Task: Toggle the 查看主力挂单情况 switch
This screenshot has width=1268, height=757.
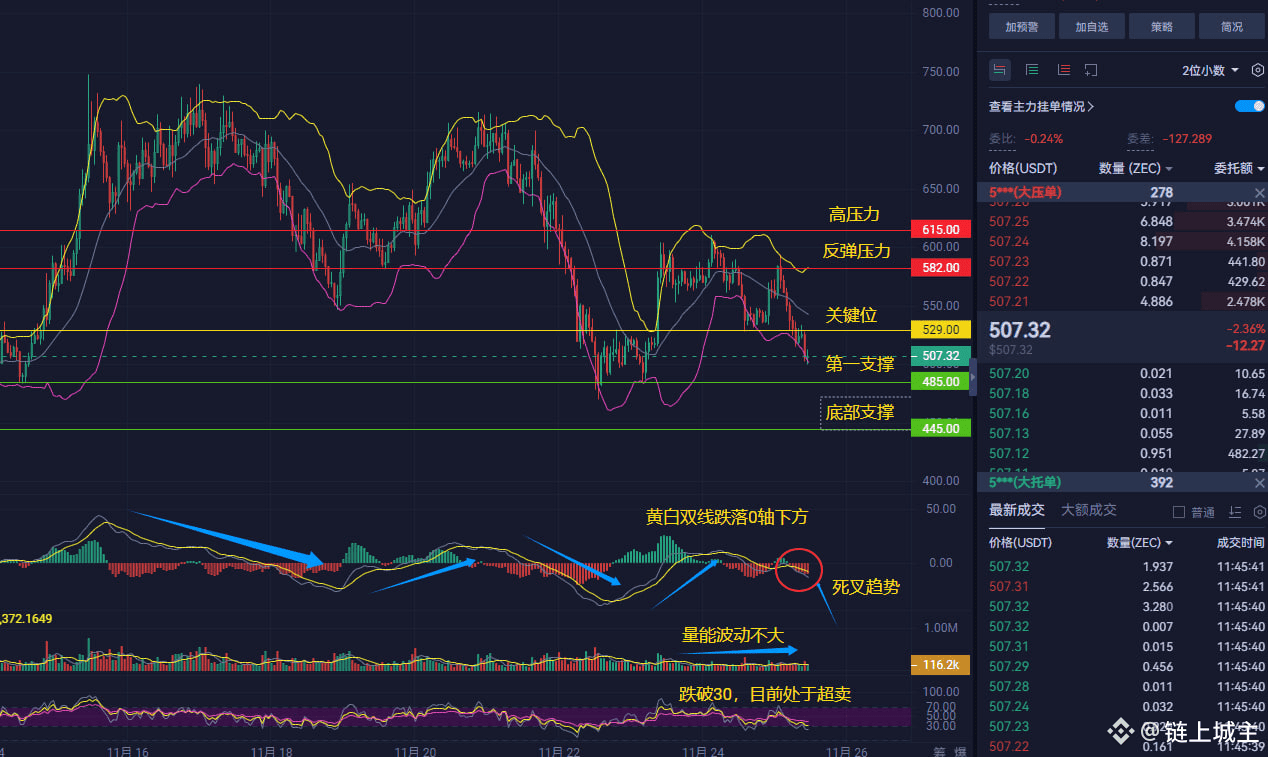Action: click(x=1249, y=106)
